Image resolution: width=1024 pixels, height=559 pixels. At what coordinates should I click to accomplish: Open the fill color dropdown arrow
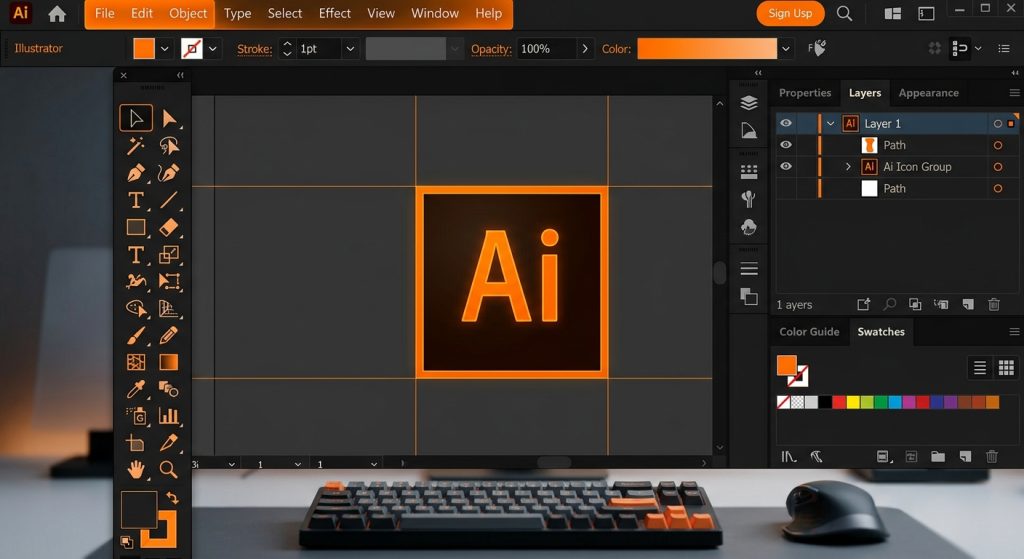click(x=165, y=48)
